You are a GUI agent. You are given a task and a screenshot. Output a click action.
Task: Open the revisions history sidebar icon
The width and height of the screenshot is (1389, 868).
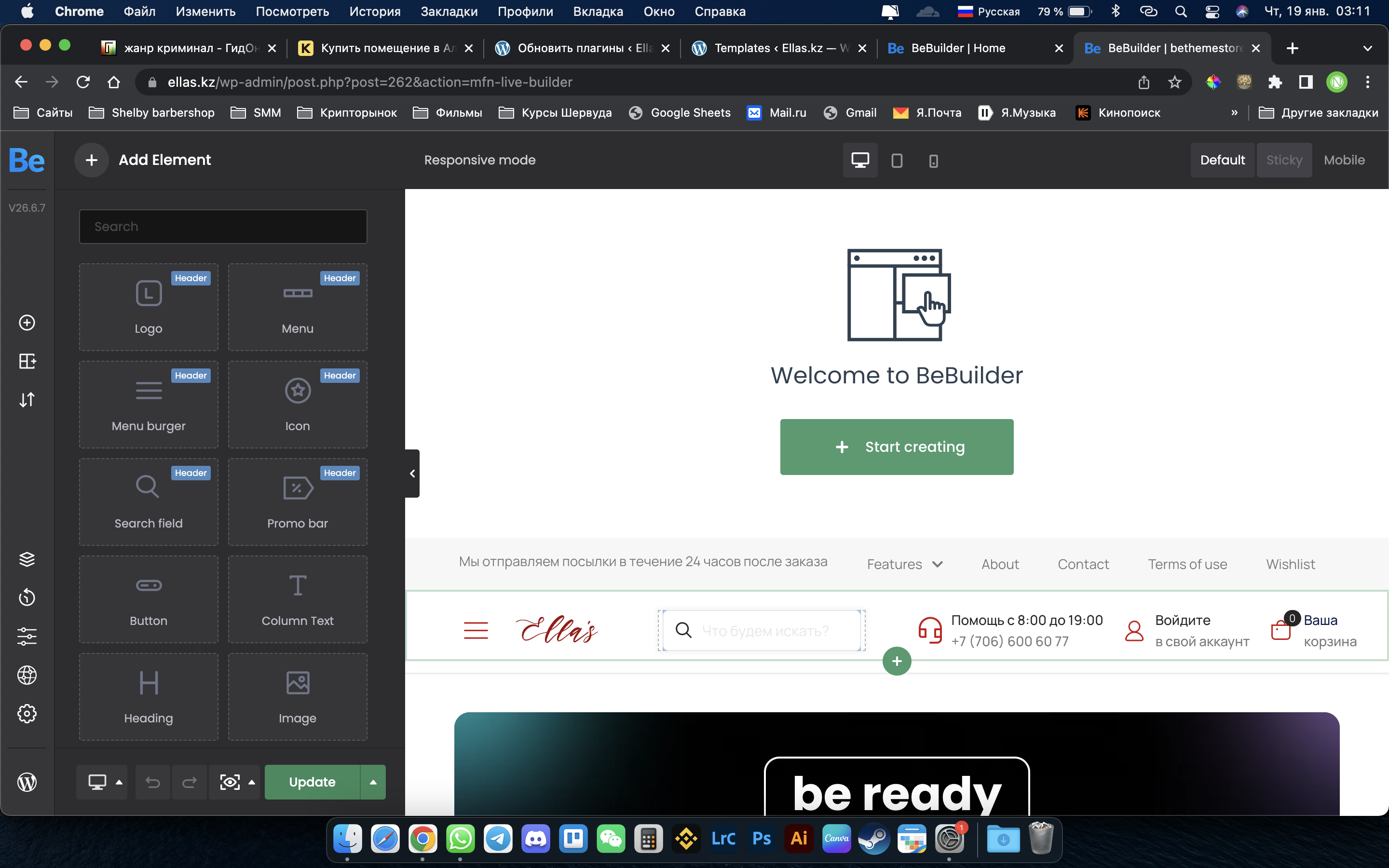[27, 597]
